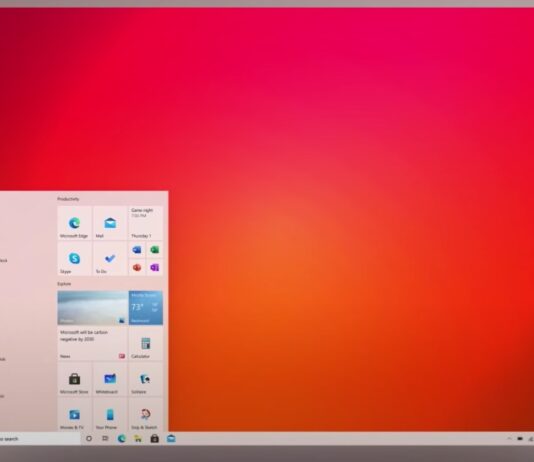
Task: Open Word from the Office tile group
Action: pyautogui.click(x=137, y=250)
